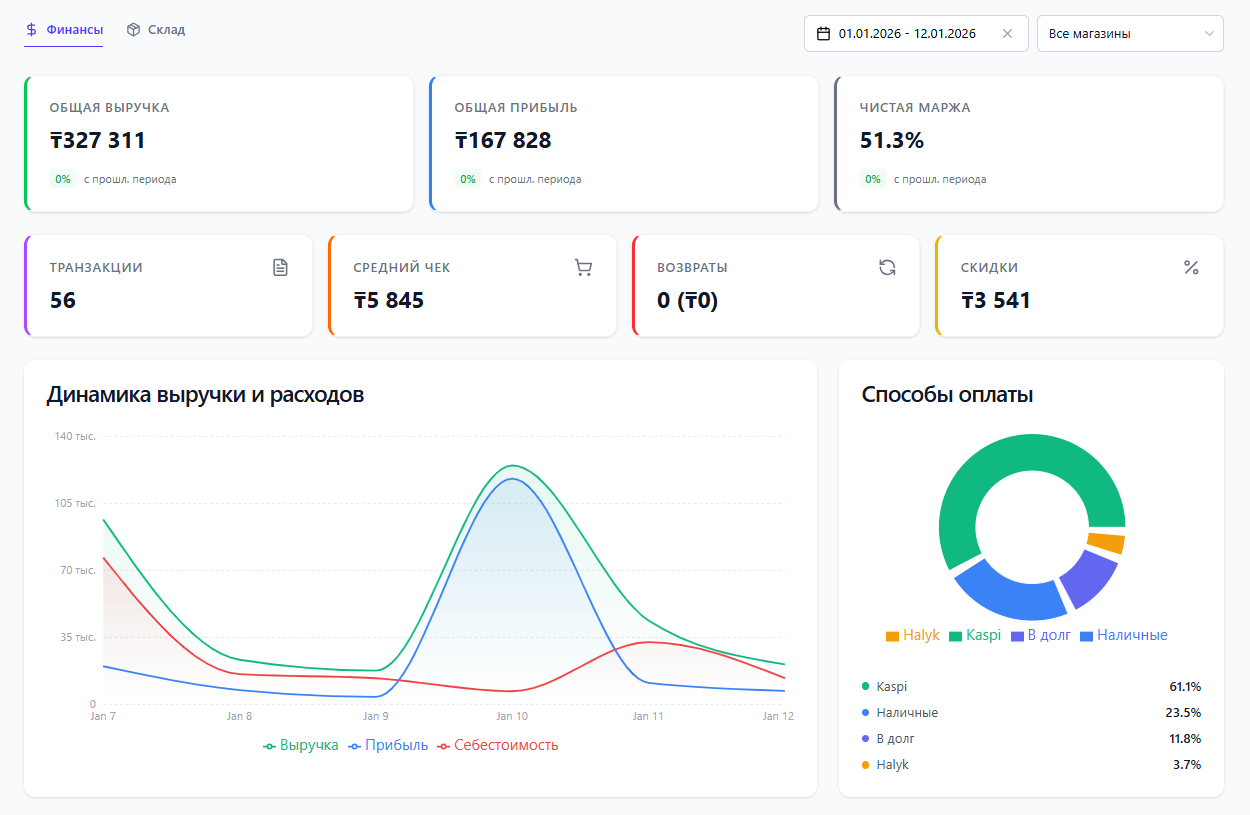The image size is (1250, 815).
Task: Open the Все магазины dropdown
Action: (x=1120, y=34)
